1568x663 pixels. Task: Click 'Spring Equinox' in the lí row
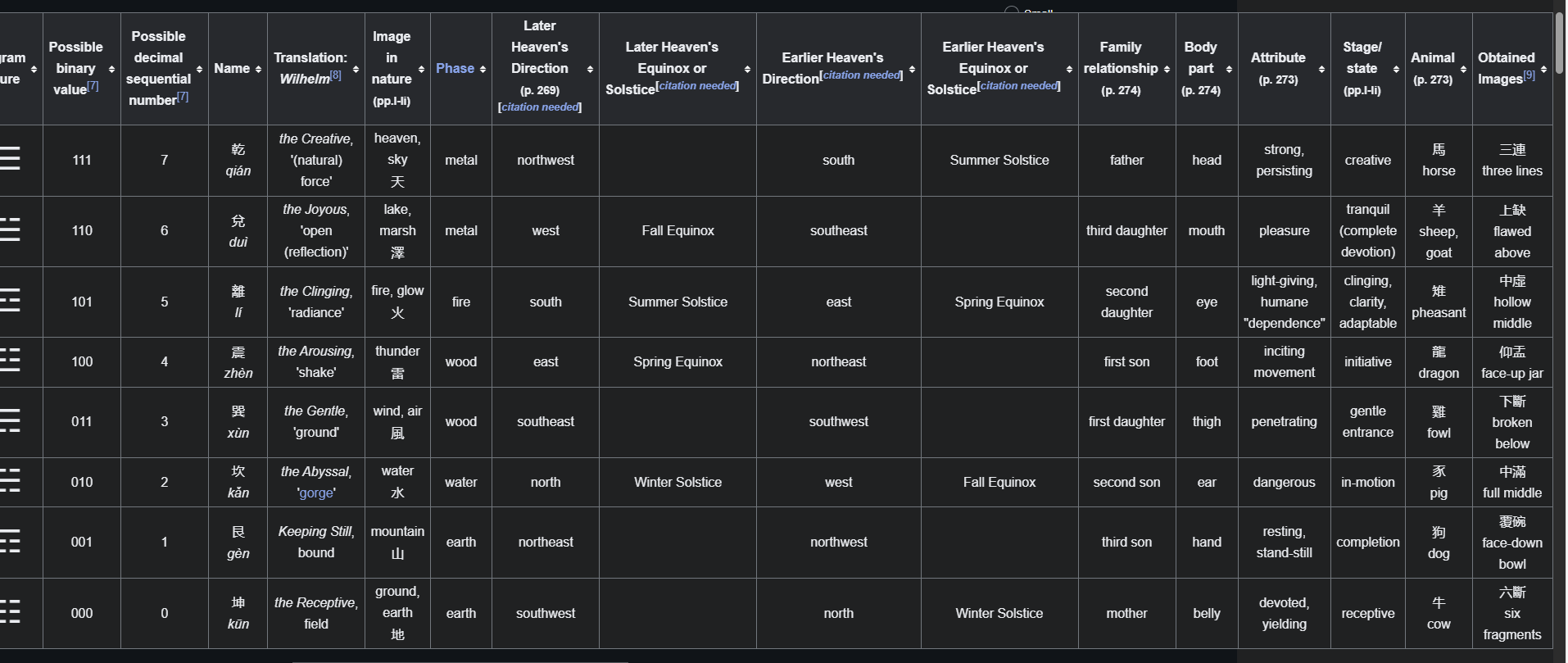[999, 302]
